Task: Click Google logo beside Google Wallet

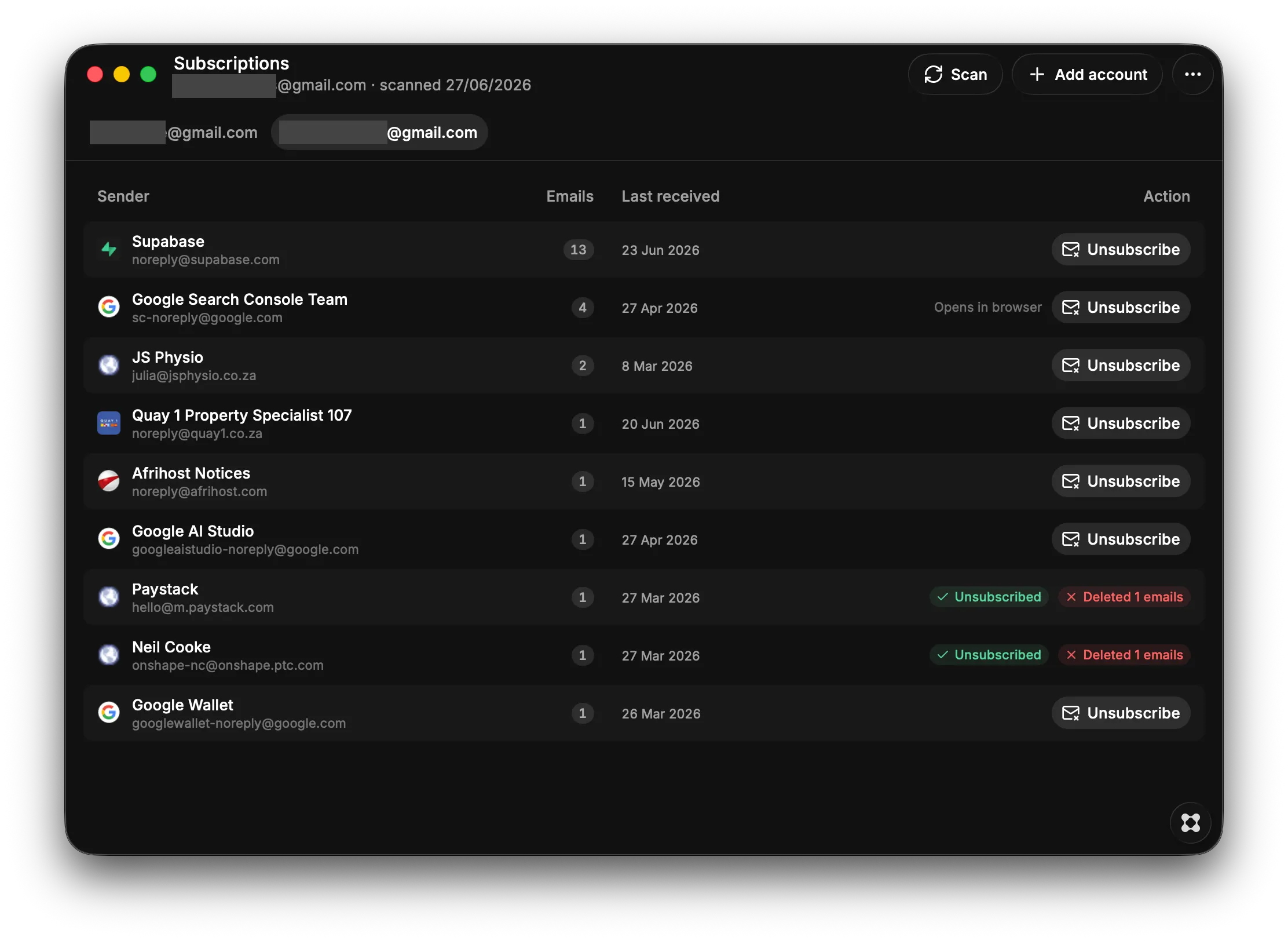Action: pyautogui.click(x=109, y=713)
